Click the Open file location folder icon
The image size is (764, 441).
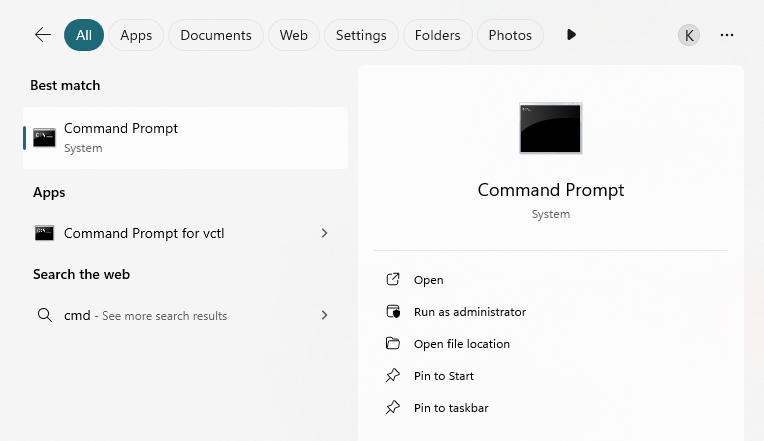[393, 344]
